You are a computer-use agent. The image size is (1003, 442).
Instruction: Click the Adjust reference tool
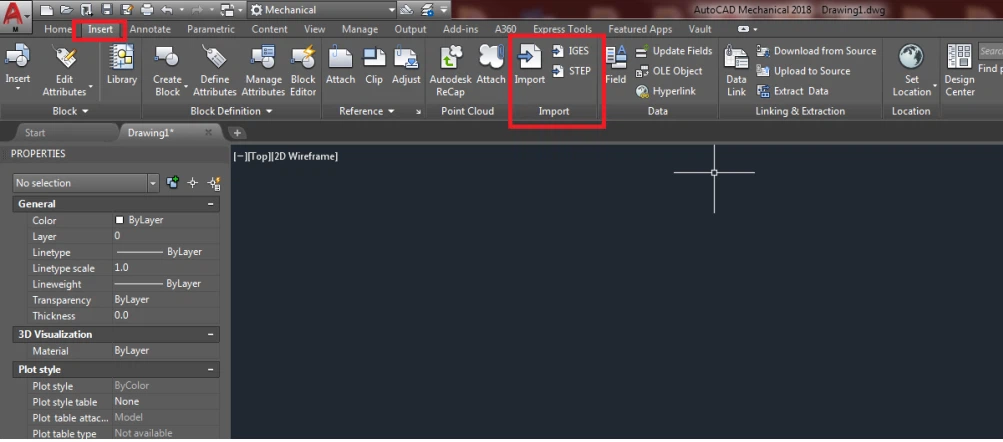[406, 65]
